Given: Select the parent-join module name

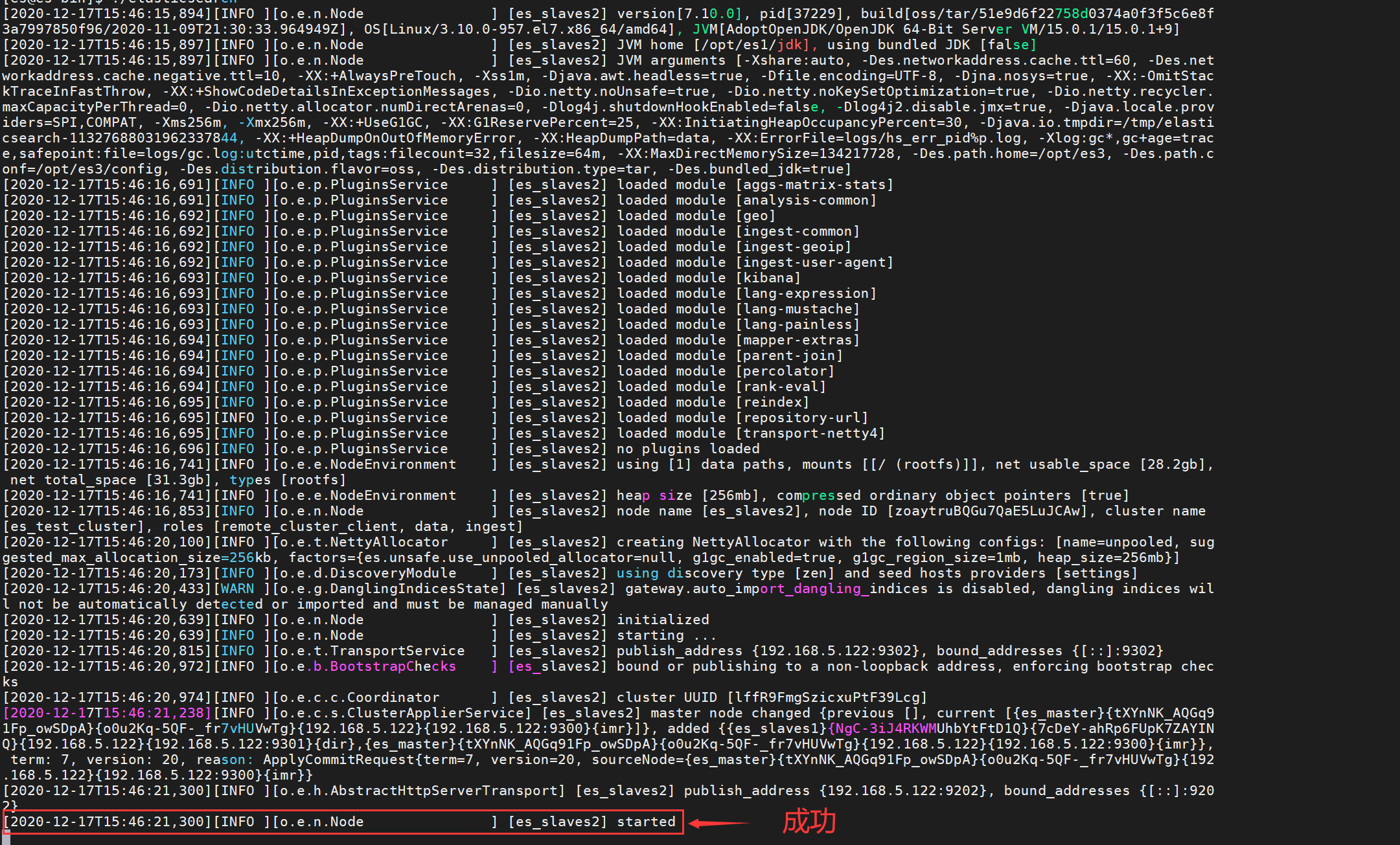Looking at the screenshot, I should tap(789, 355).
